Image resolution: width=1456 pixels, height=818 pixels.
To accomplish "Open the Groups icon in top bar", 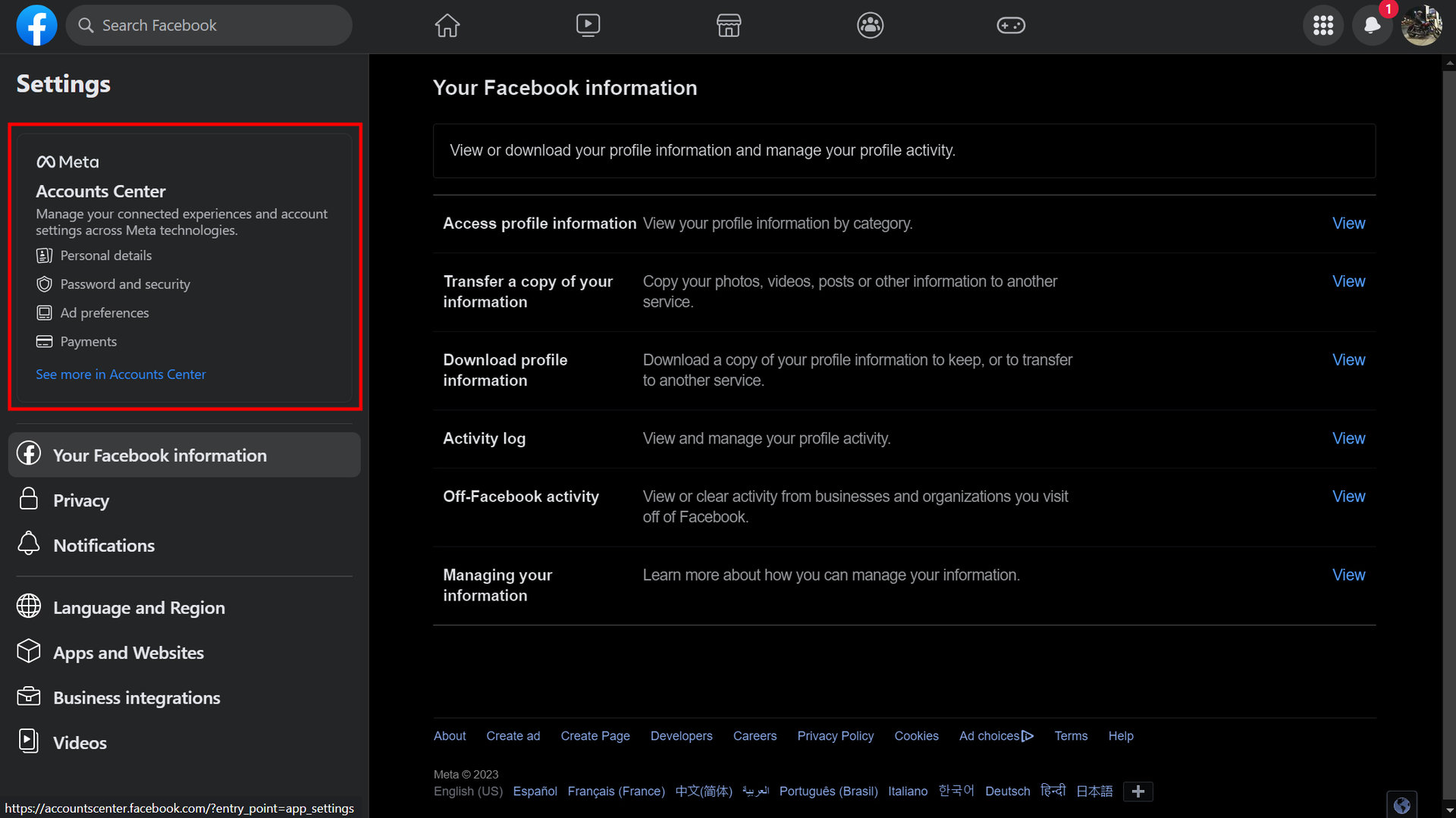I will coord(870,26).
